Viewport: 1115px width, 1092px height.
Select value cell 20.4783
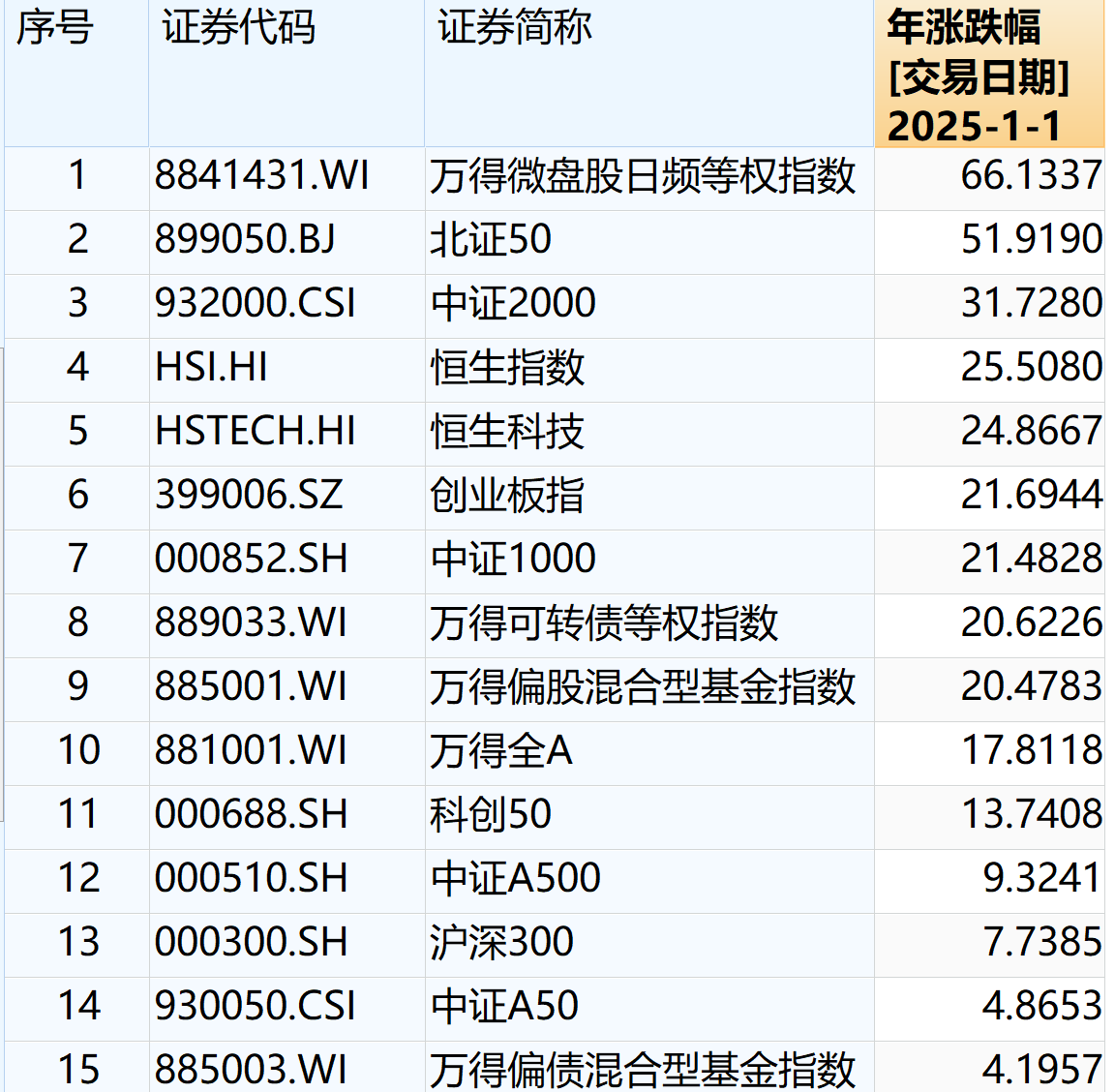click(x=989, y=690)
